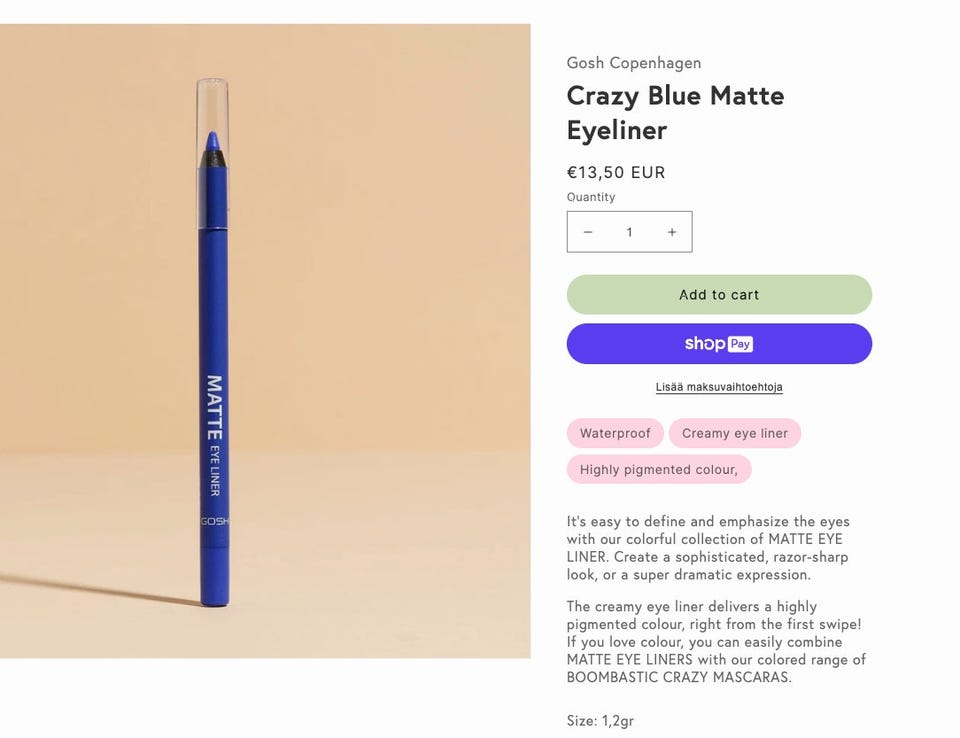Click the Quantity label
This screenshot has width=960, height=738.
591,197
